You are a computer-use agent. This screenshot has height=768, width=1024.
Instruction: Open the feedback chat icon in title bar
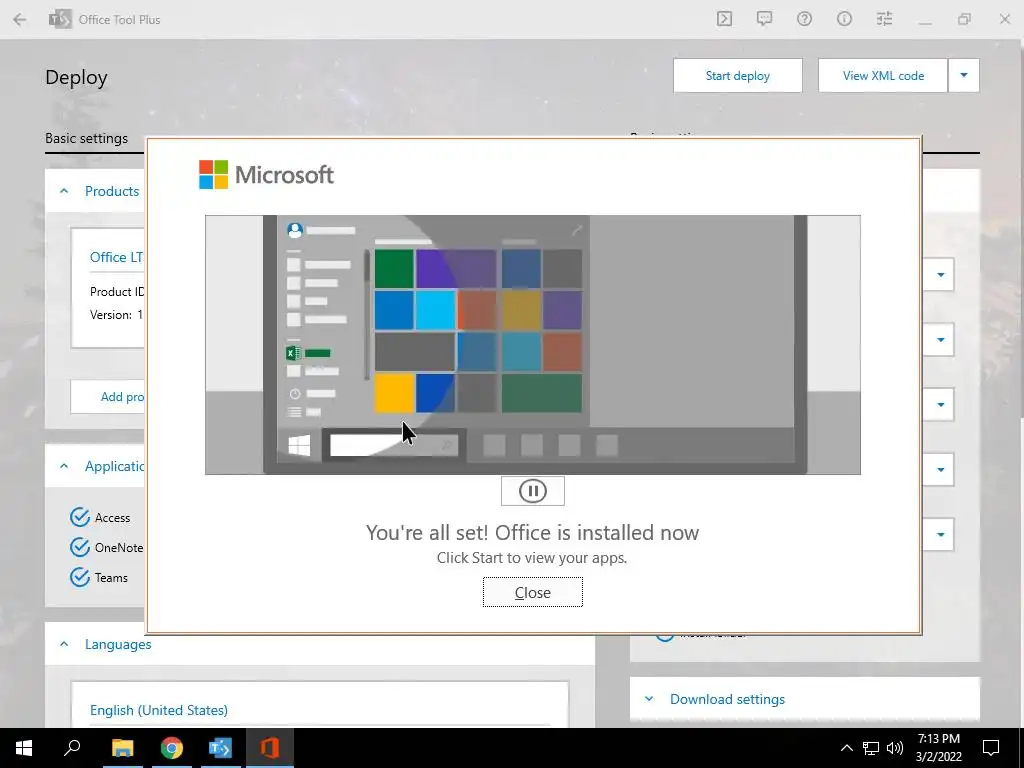click(764, 19)
